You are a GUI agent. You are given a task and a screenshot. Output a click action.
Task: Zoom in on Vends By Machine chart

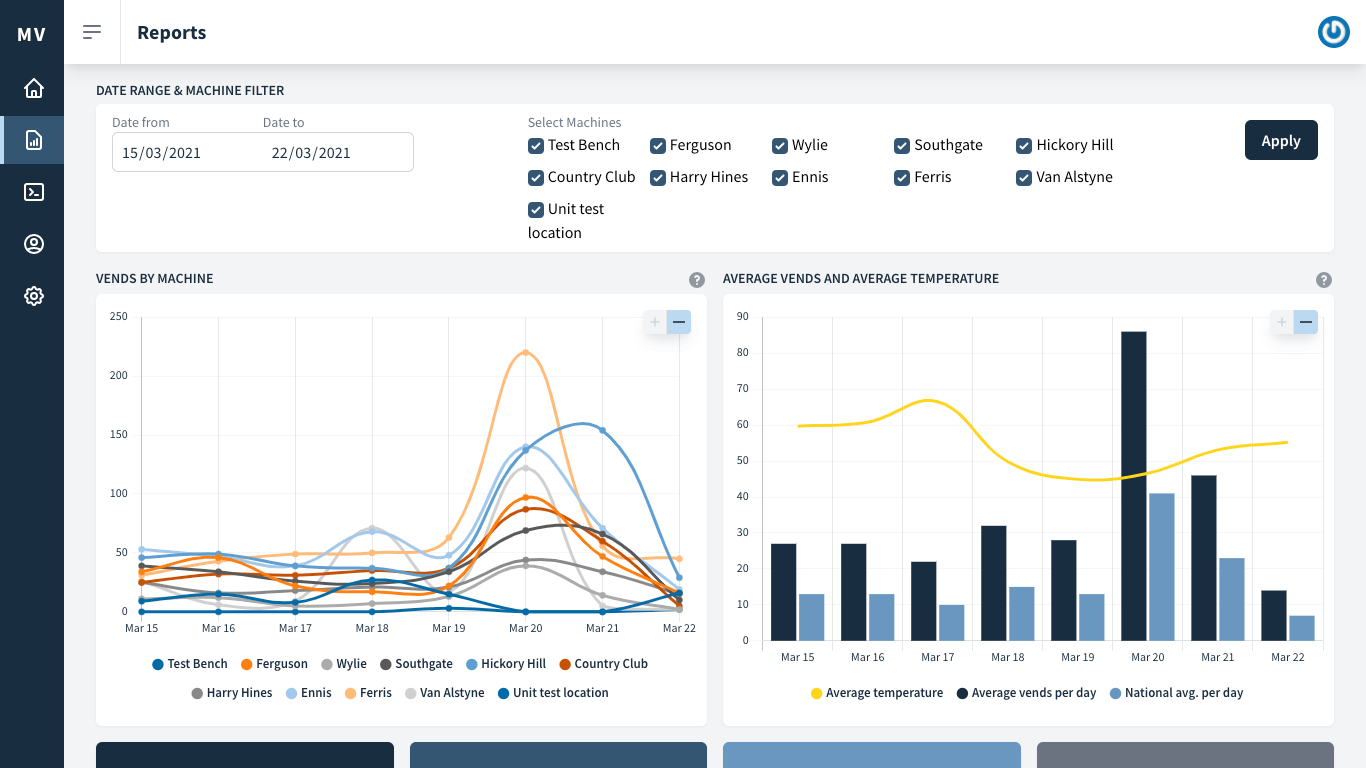[x=655, y=322]
